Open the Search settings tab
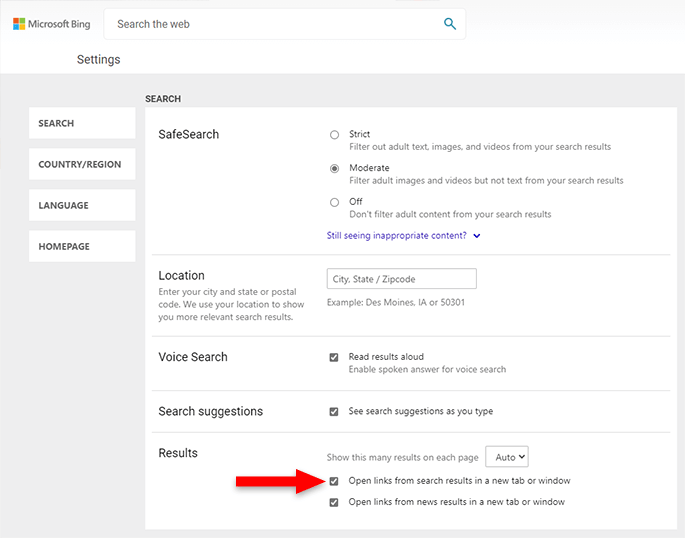This screenshot has width=685, height=538. [x=82, y=124]
